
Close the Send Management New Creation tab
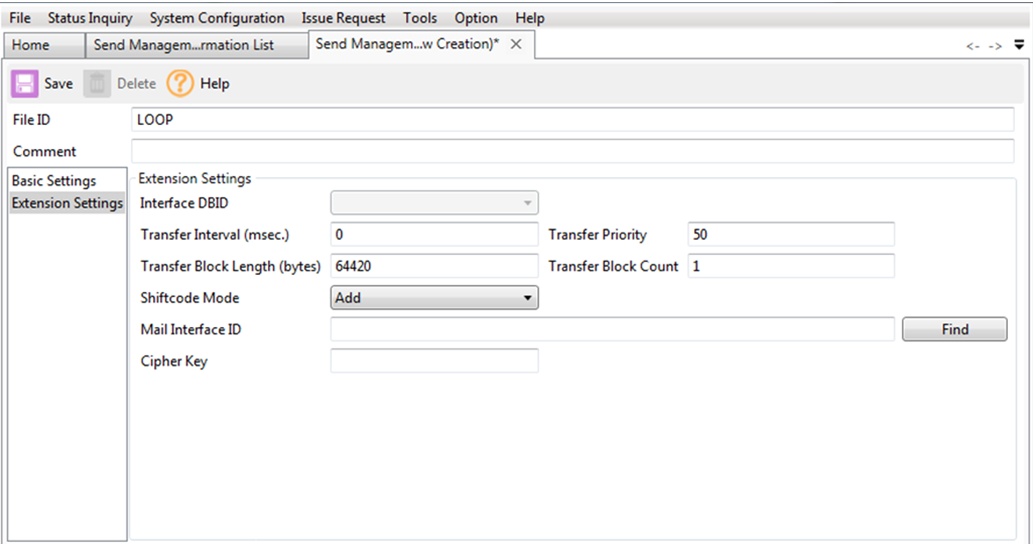coord(516,45)
